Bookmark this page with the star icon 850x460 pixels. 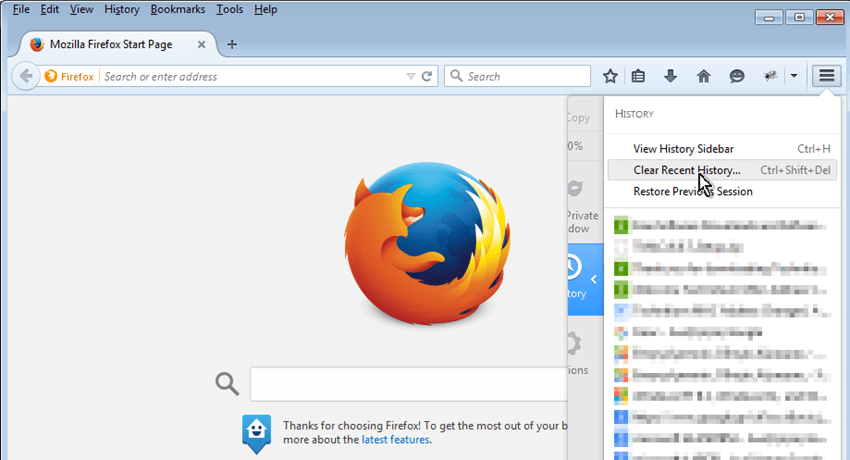(x=610, y=76)
